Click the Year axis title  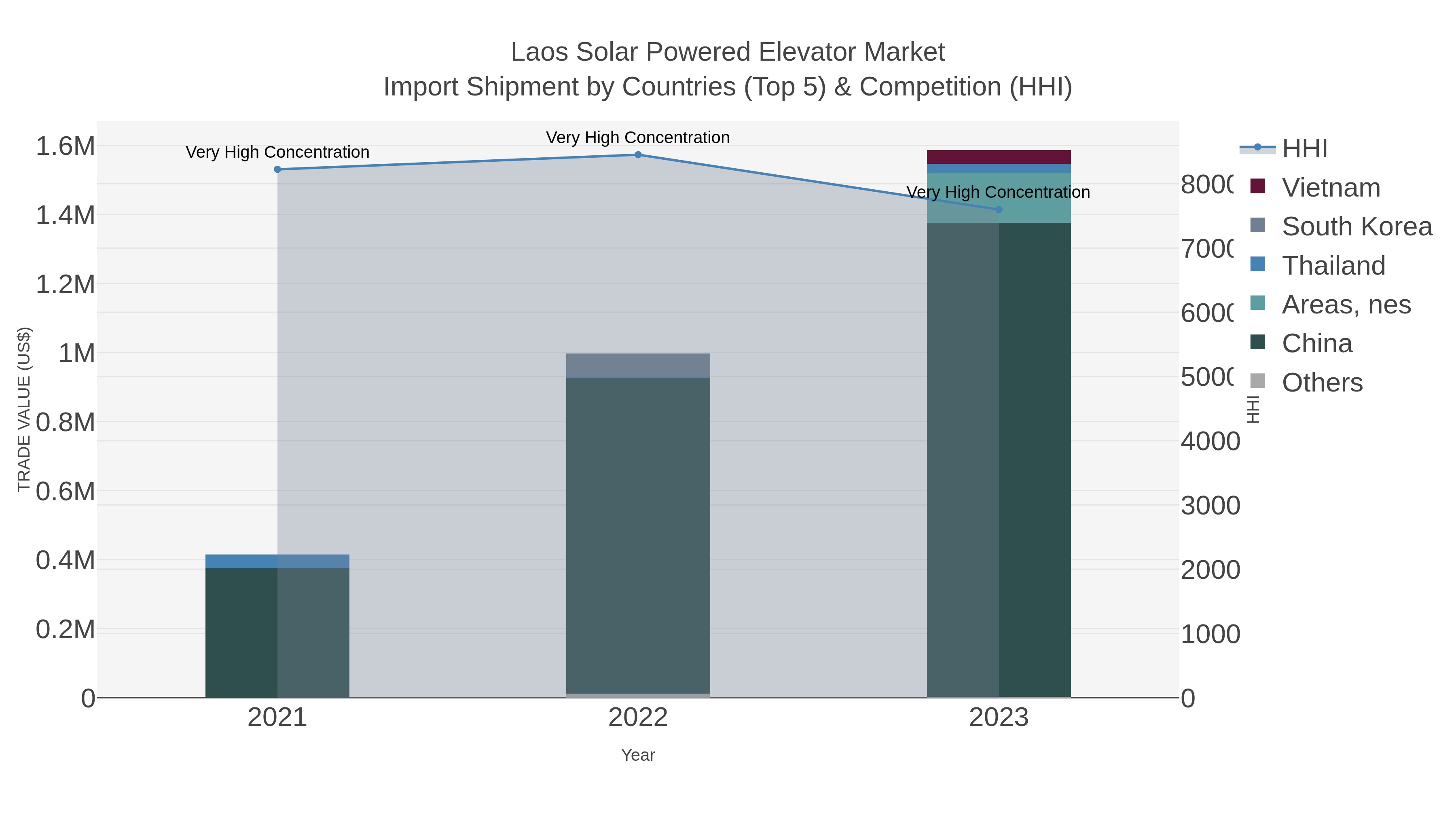click(x=638, y=755)
